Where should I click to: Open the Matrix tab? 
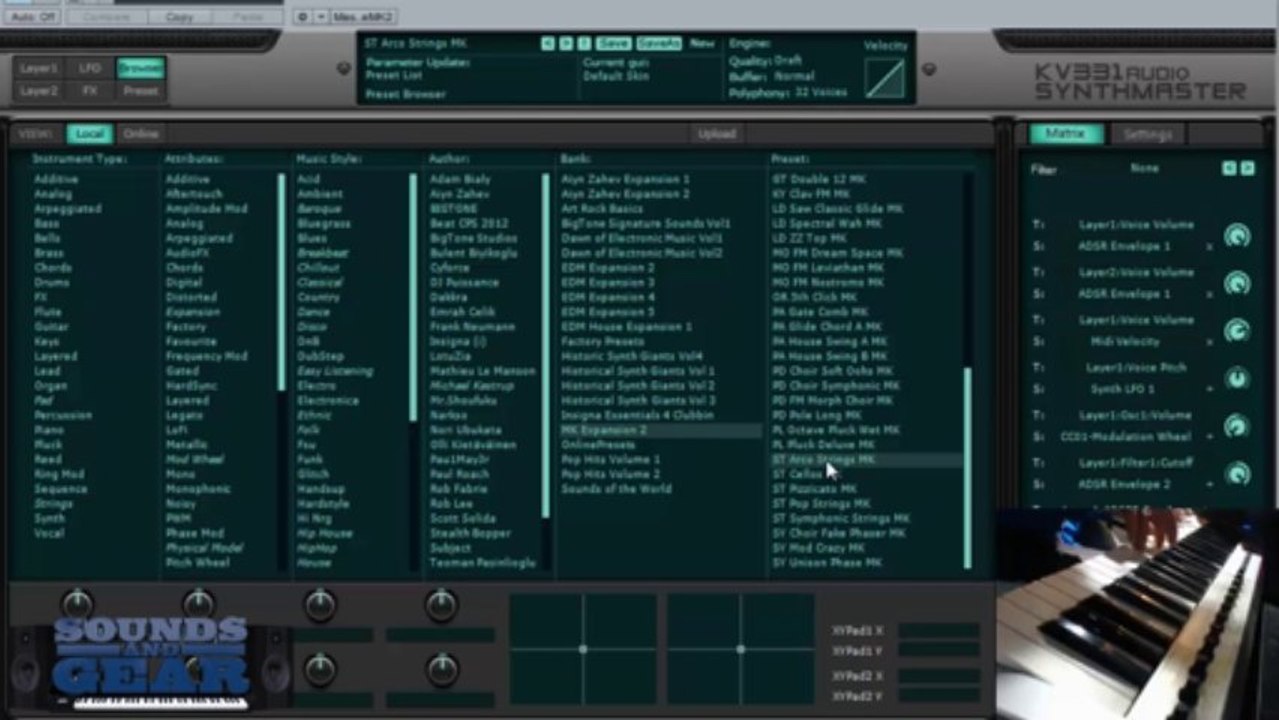pyautogui.click(x=1066, y=134)
